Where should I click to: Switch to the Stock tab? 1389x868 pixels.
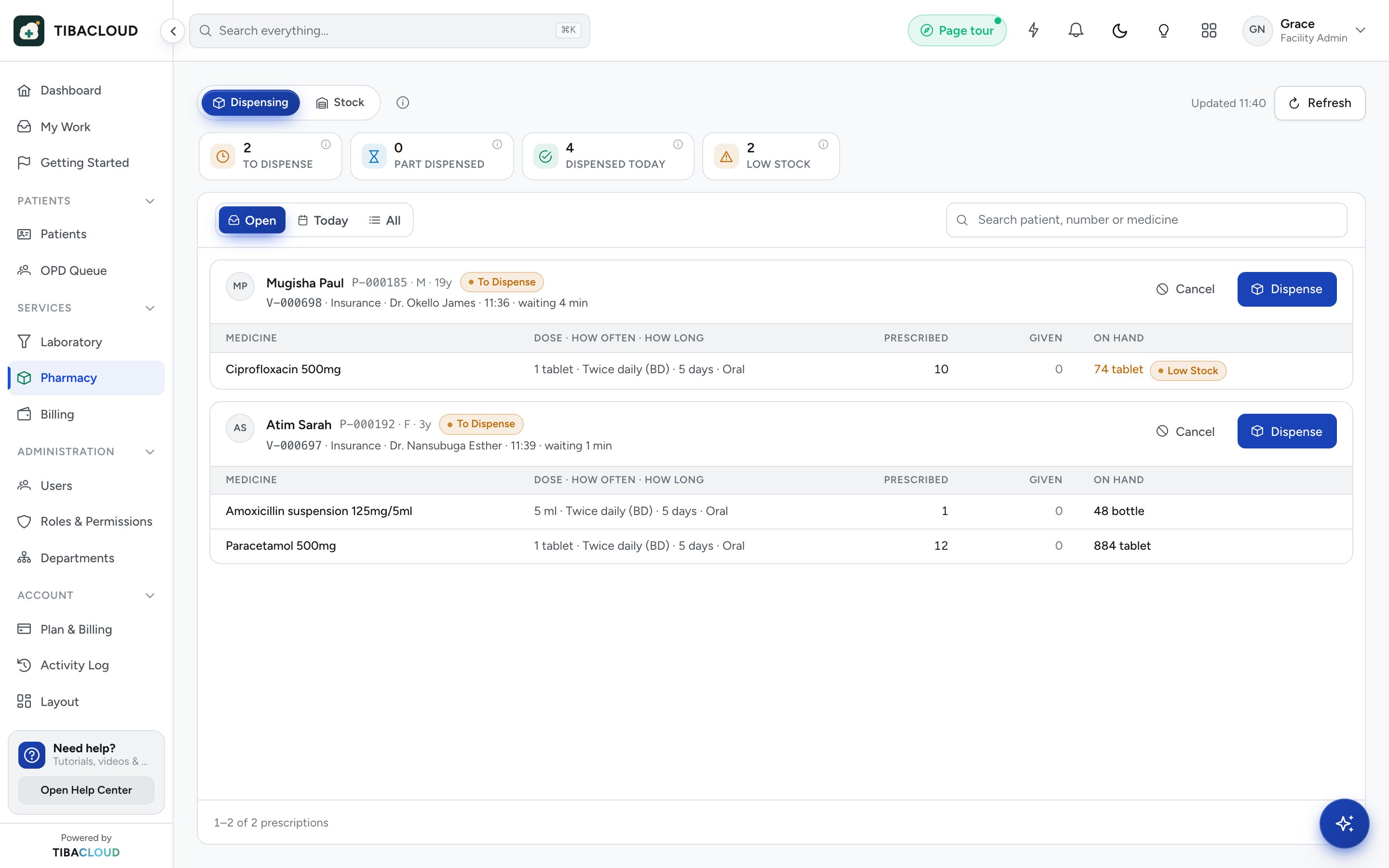[340, 103]
